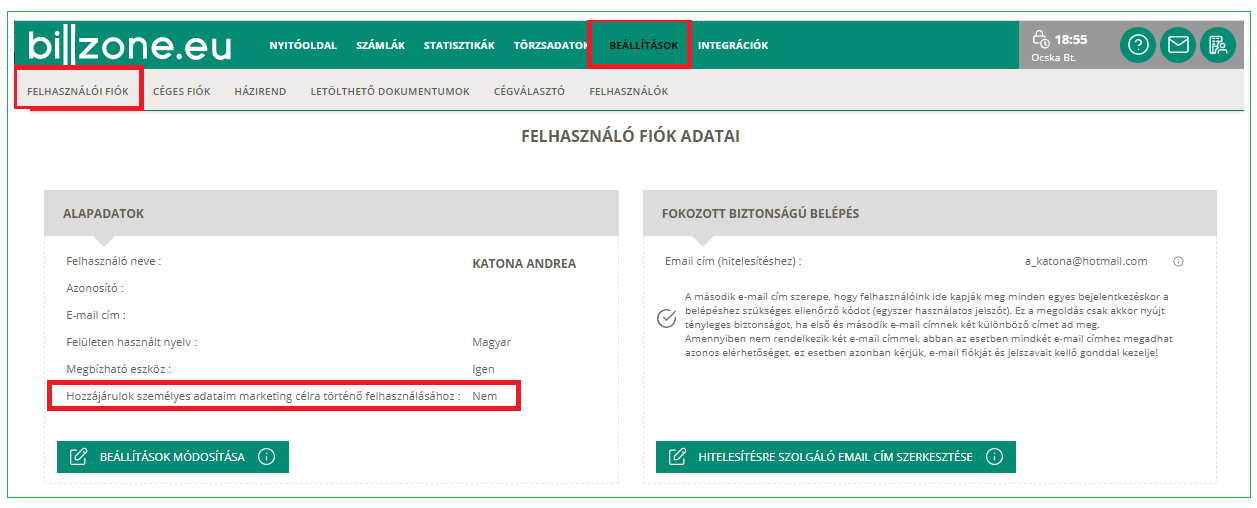The height and width of the screenshot is (508, 1257).
Task: Click the Felhasználó neve label
Action: click(x=114, y=261)
